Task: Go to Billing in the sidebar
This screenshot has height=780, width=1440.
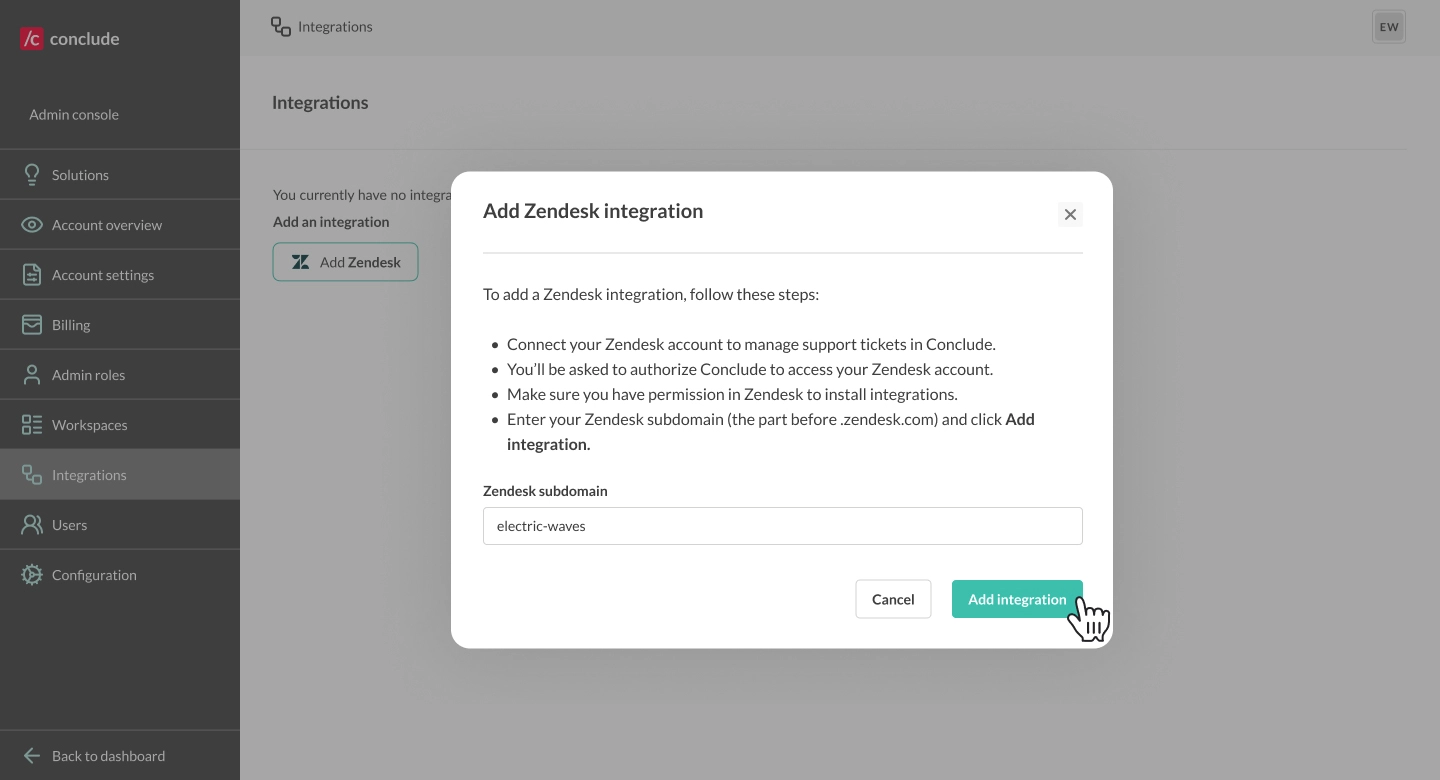Action: [x=71, y=325]
